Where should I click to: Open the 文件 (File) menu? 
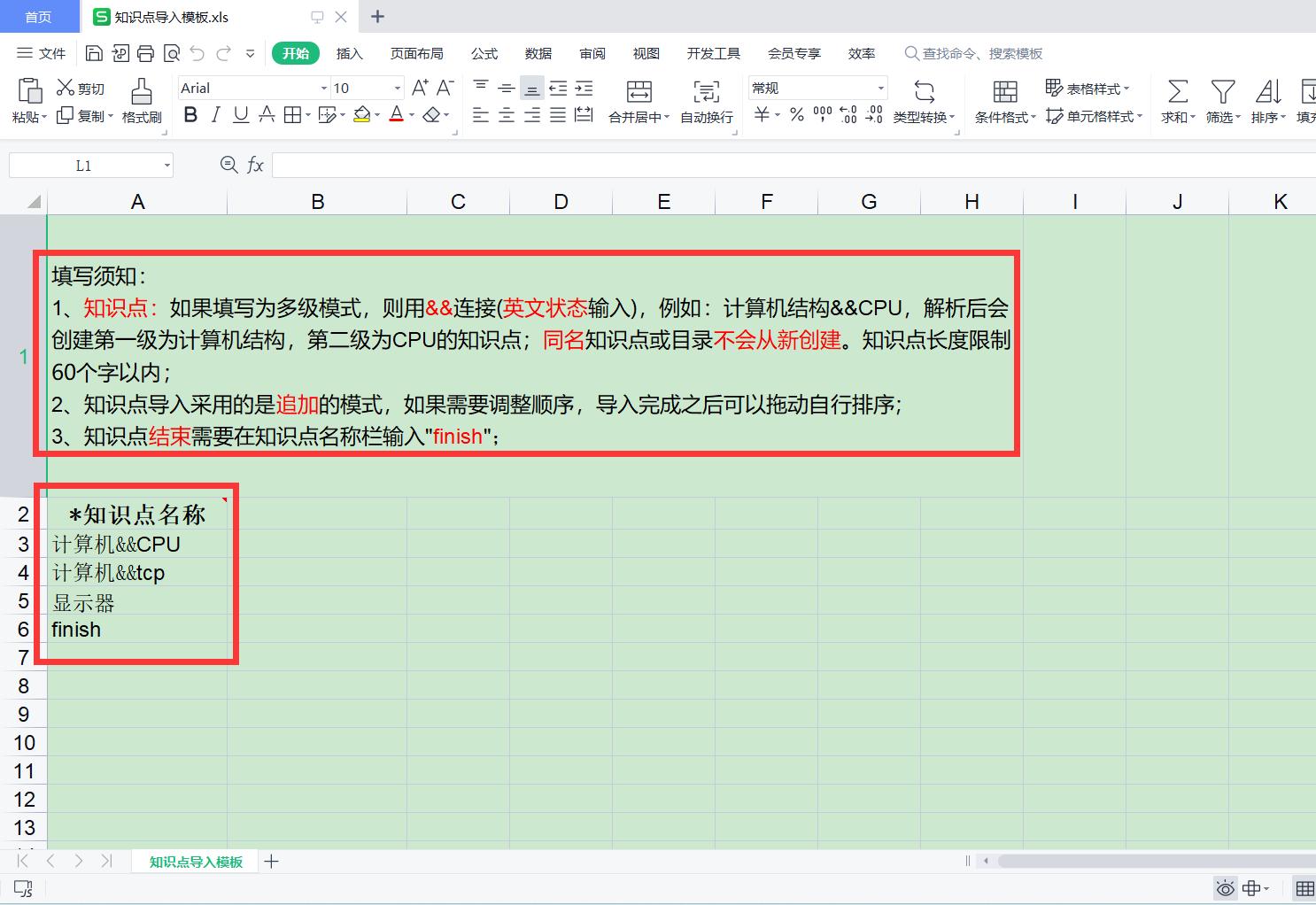pyautogui.click(x=42, y=54)
